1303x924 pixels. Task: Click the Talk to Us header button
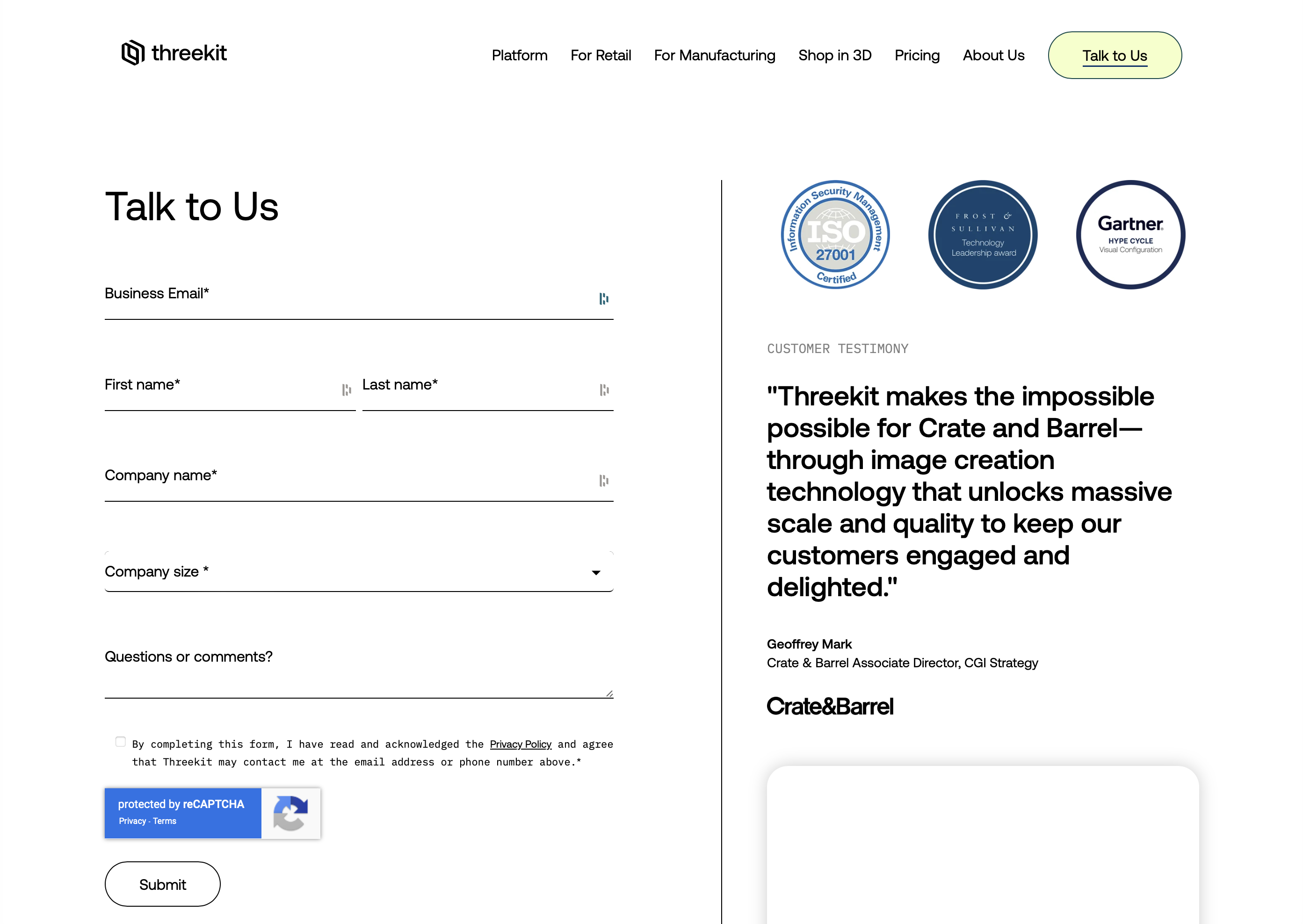pos(1114,55)
